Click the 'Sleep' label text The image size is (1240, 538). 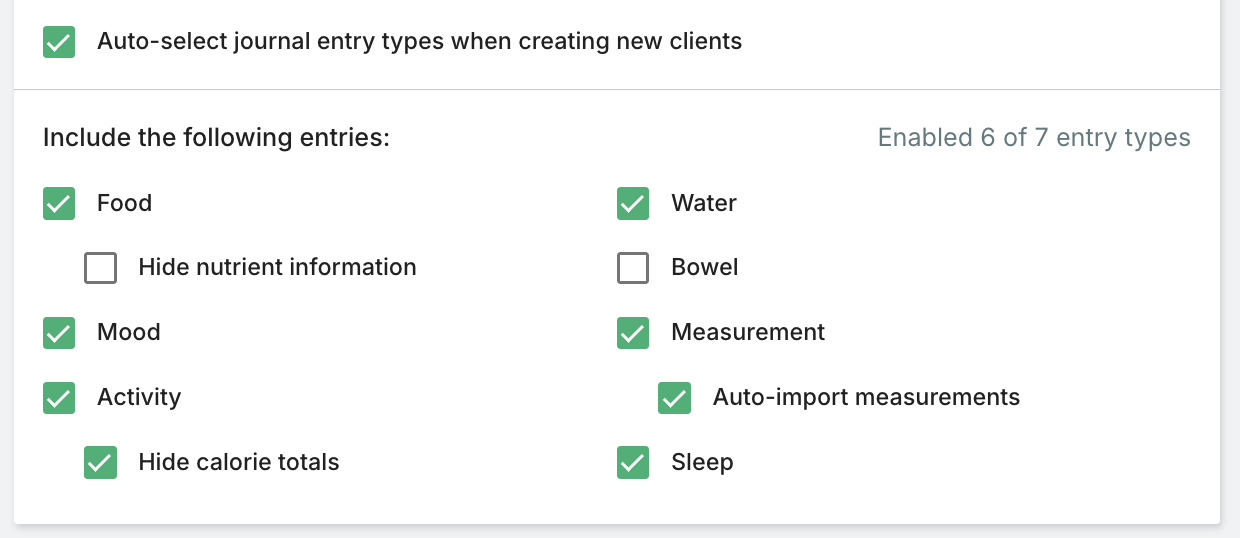[x=702, y=462]
